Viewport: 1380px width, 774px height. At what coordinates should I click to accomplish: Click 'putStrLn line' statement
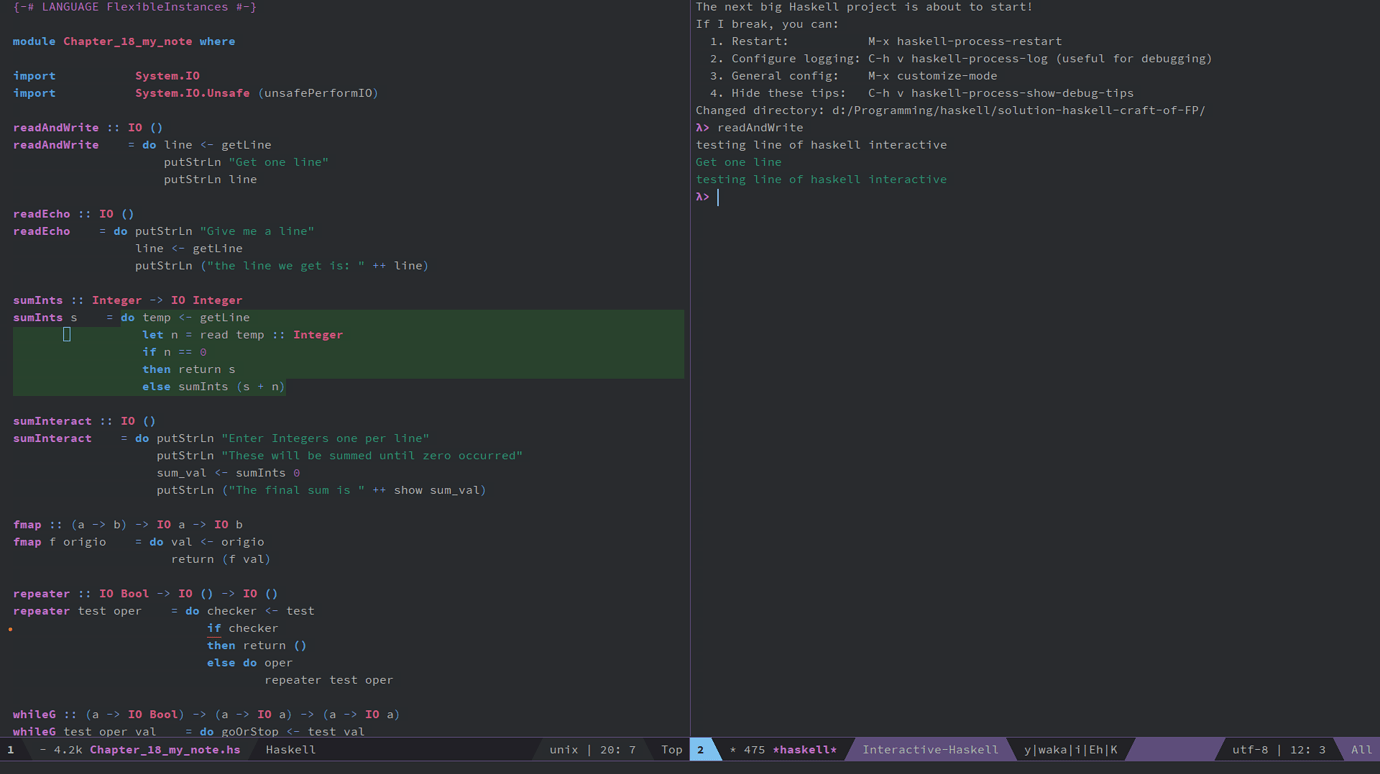click(210, 179)
